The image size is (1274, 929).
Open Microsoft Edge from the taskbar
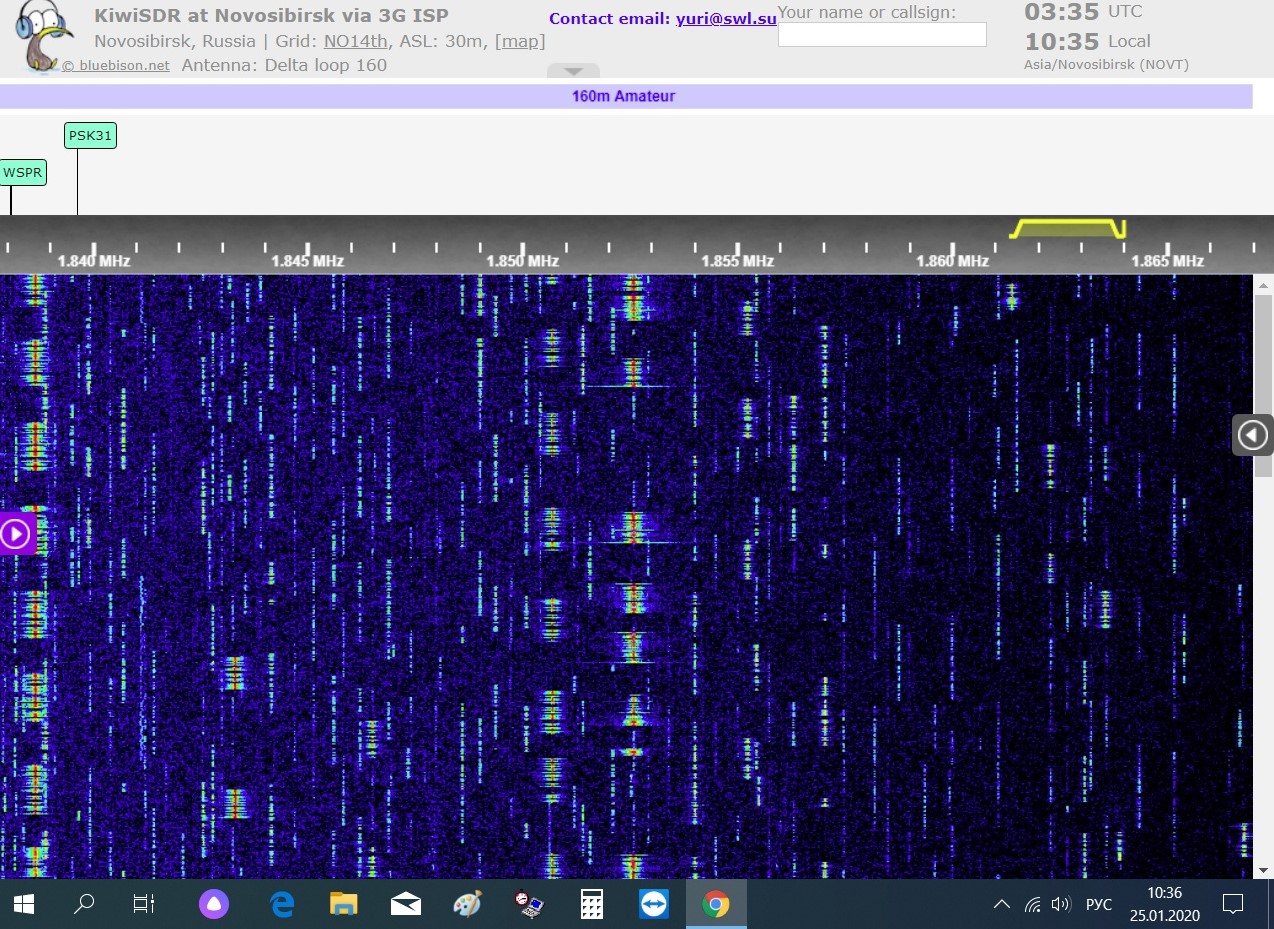(283, 905)
